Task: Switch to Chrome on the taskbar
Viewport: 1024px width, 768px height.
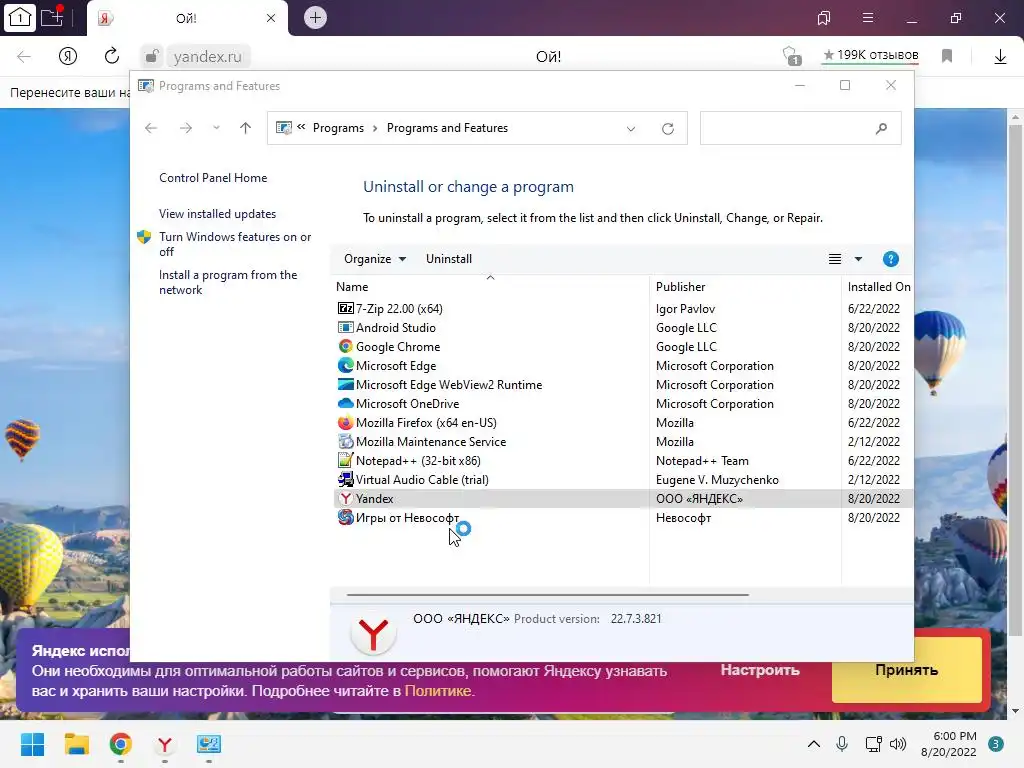Action: [121, 744]
